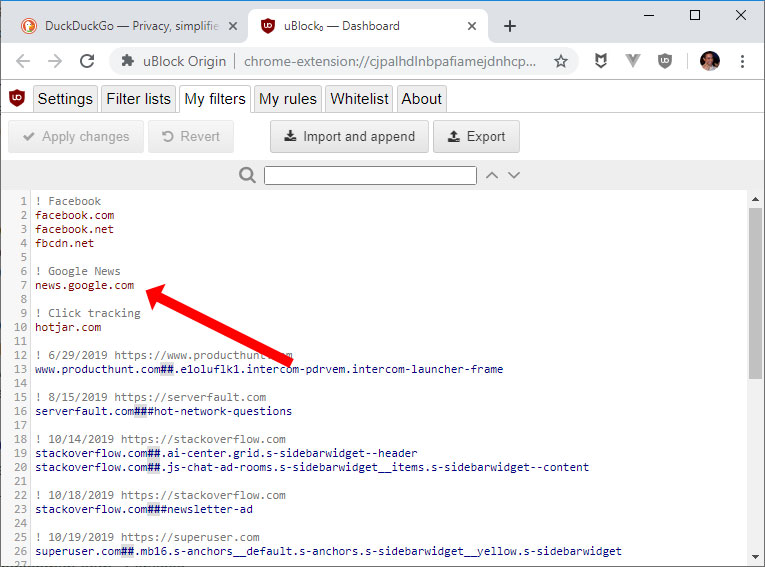Click the '! Click tracking' comment line
The image size is (765, 567).
[88, 313]
